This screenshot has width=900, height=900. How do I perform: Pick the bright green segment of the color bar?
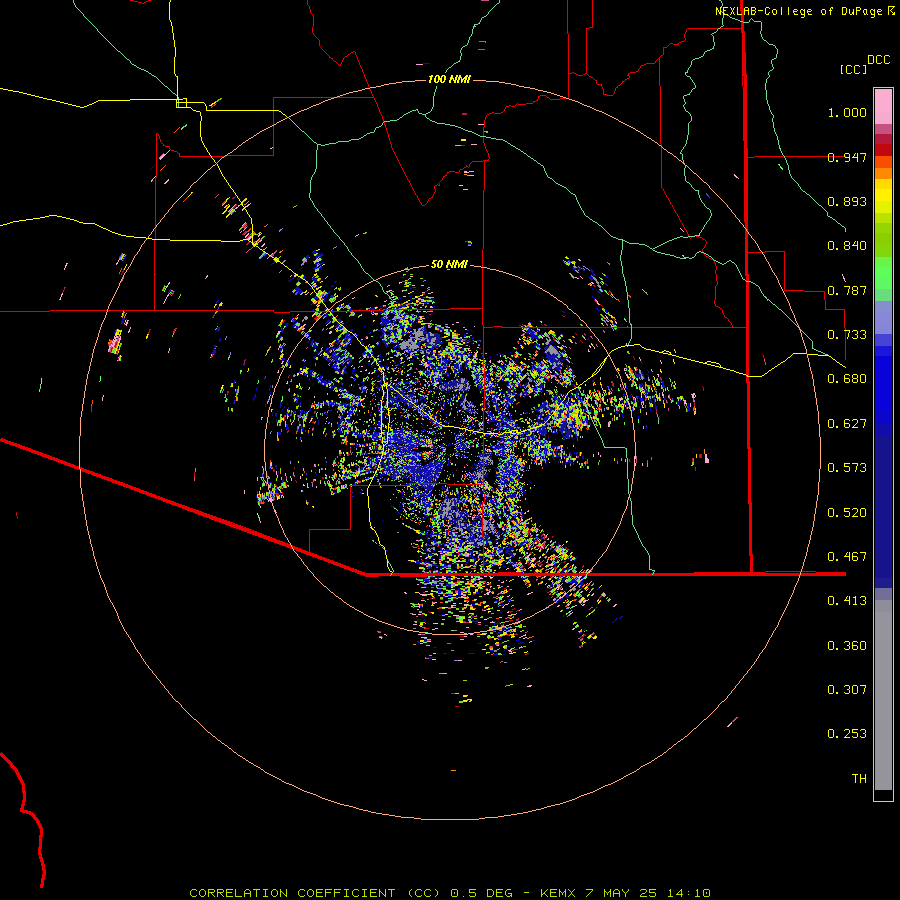(x=883, y=273)
